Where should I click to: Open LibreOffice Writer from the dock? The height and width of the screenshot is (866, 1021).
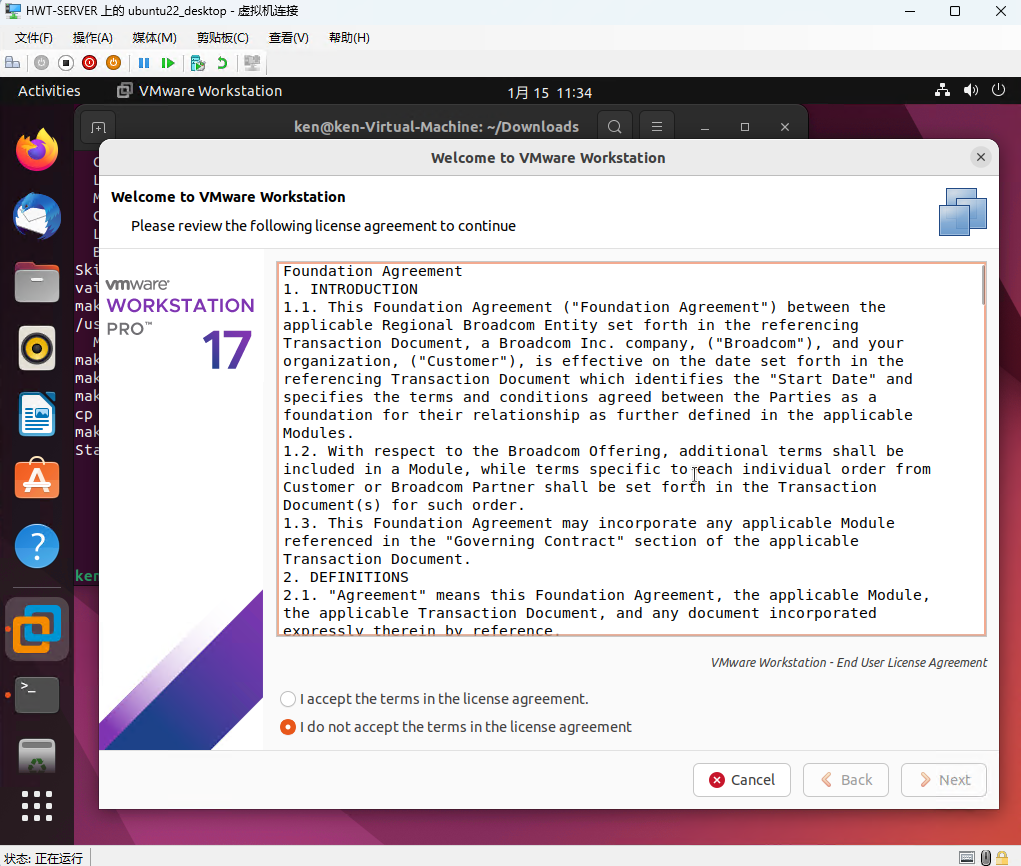(37, 414)
